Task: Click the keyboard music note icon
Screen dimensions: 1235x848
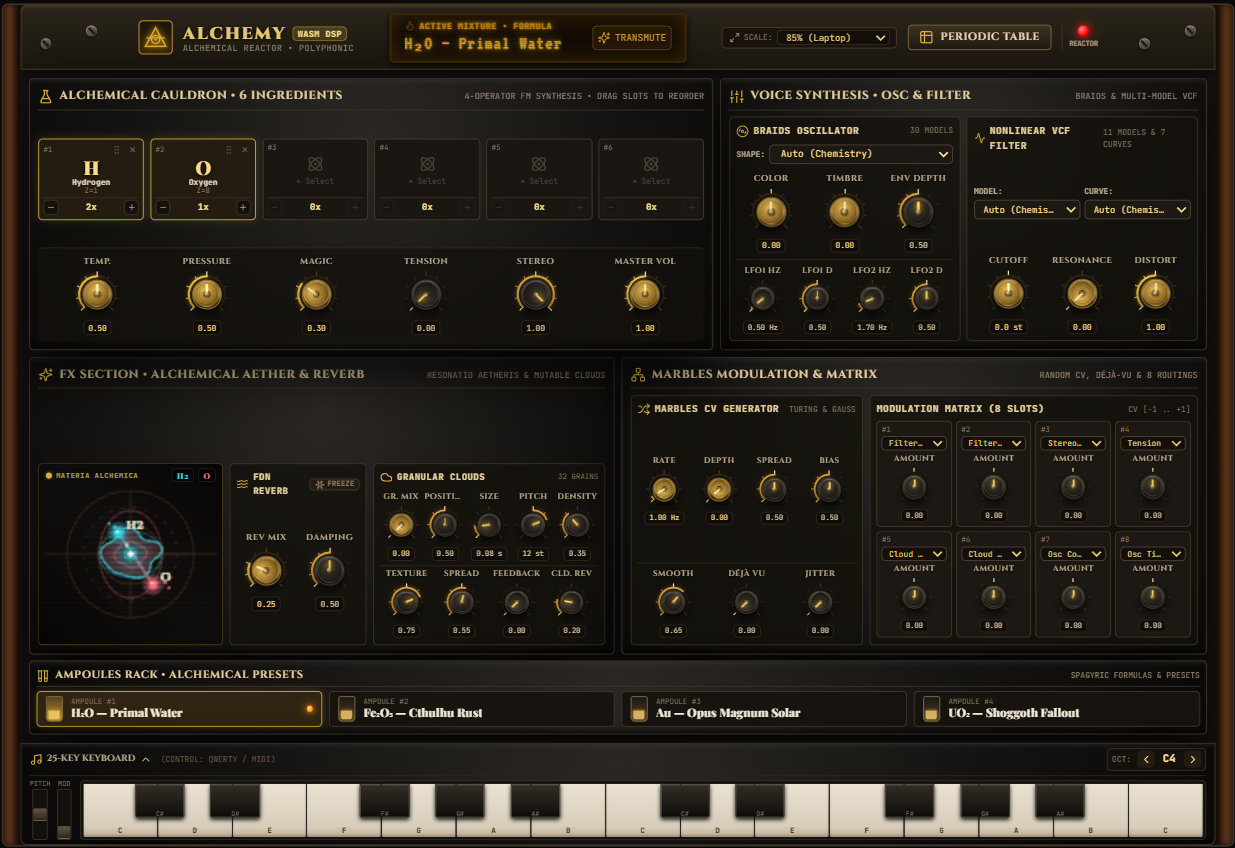Action: click(x=36, y=759)
